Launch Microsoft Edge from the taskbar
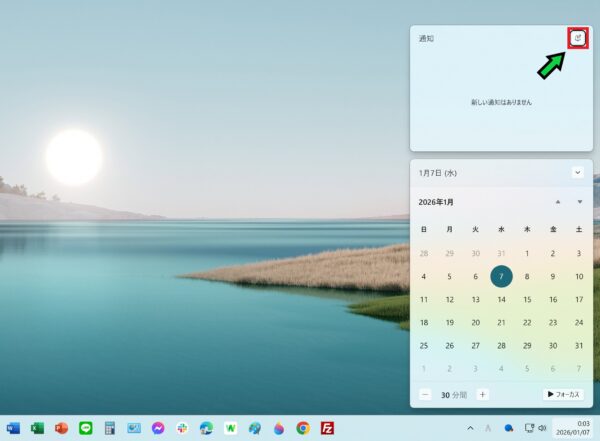Image resolution: width=600 pixels, height=441 pixels. point(206,428)
